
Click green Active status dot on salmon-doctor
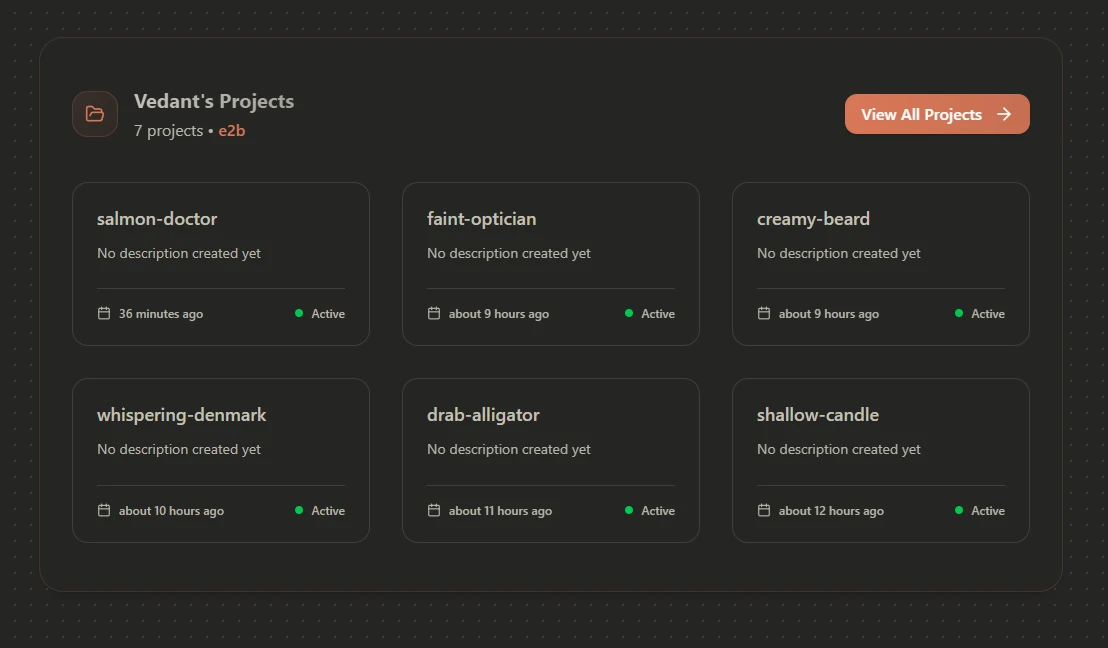pos(299,313)
